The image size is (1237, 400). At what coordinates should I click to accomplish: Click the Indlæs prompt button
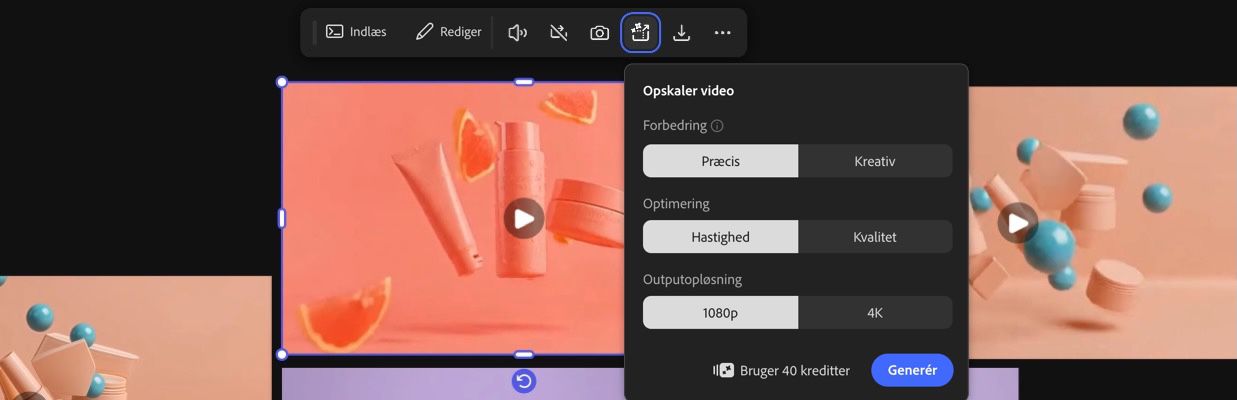[x=356, y=32]
